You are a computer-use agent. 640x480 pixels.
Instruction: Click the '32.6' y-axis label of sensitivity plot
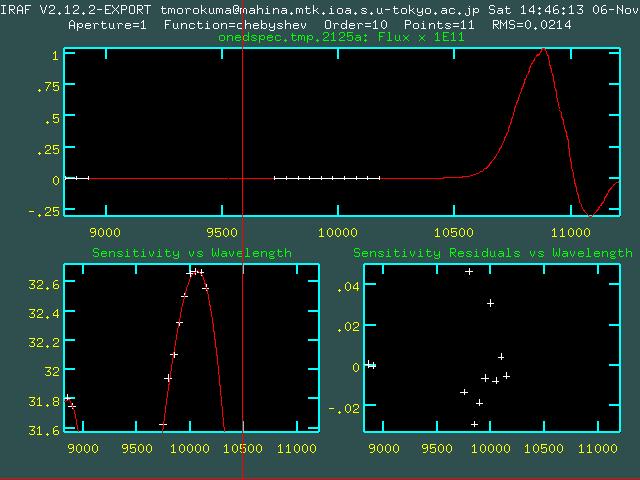coord(44,284)
